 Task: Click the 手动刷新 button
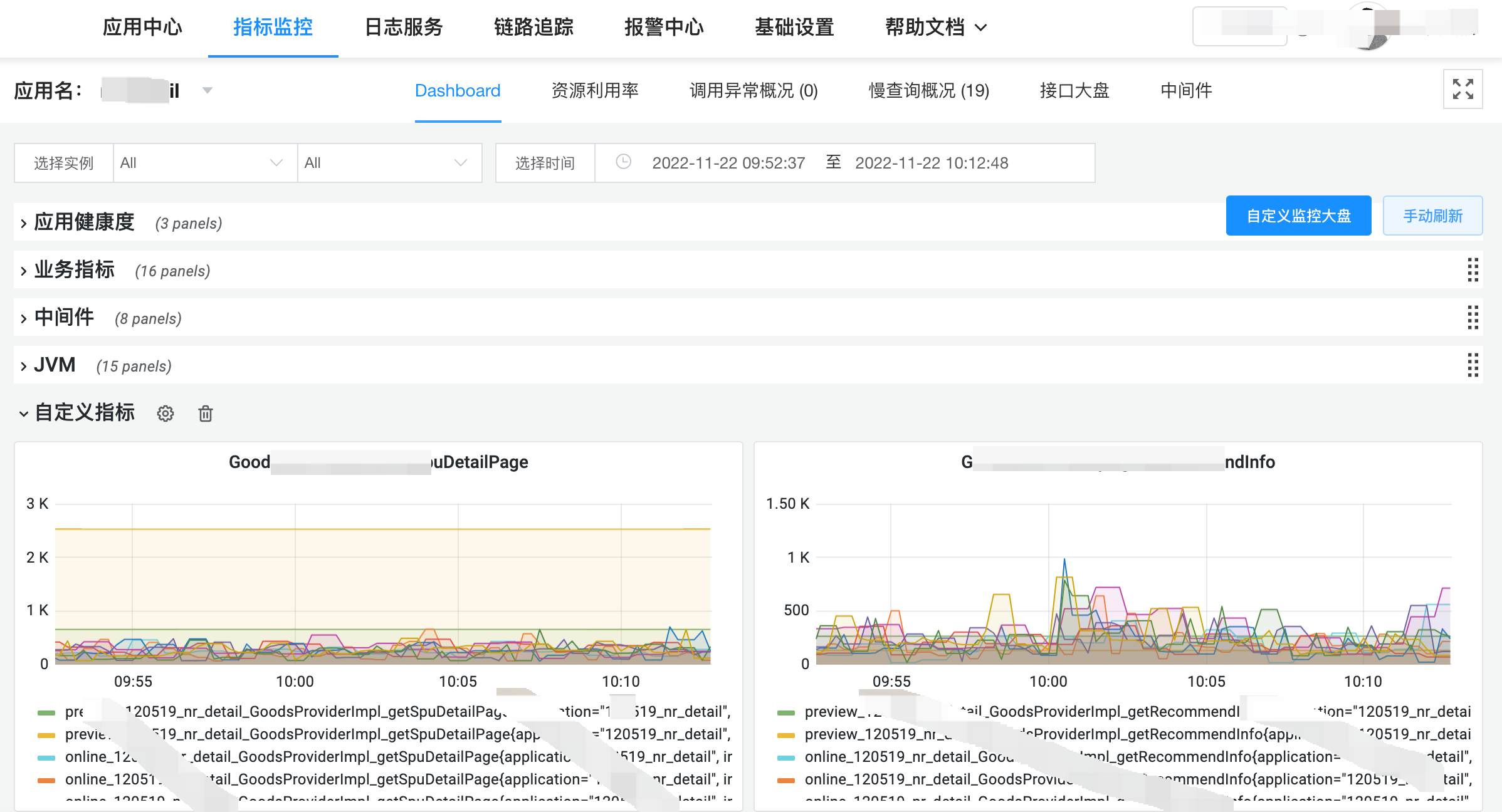[x=1432, y=216]
